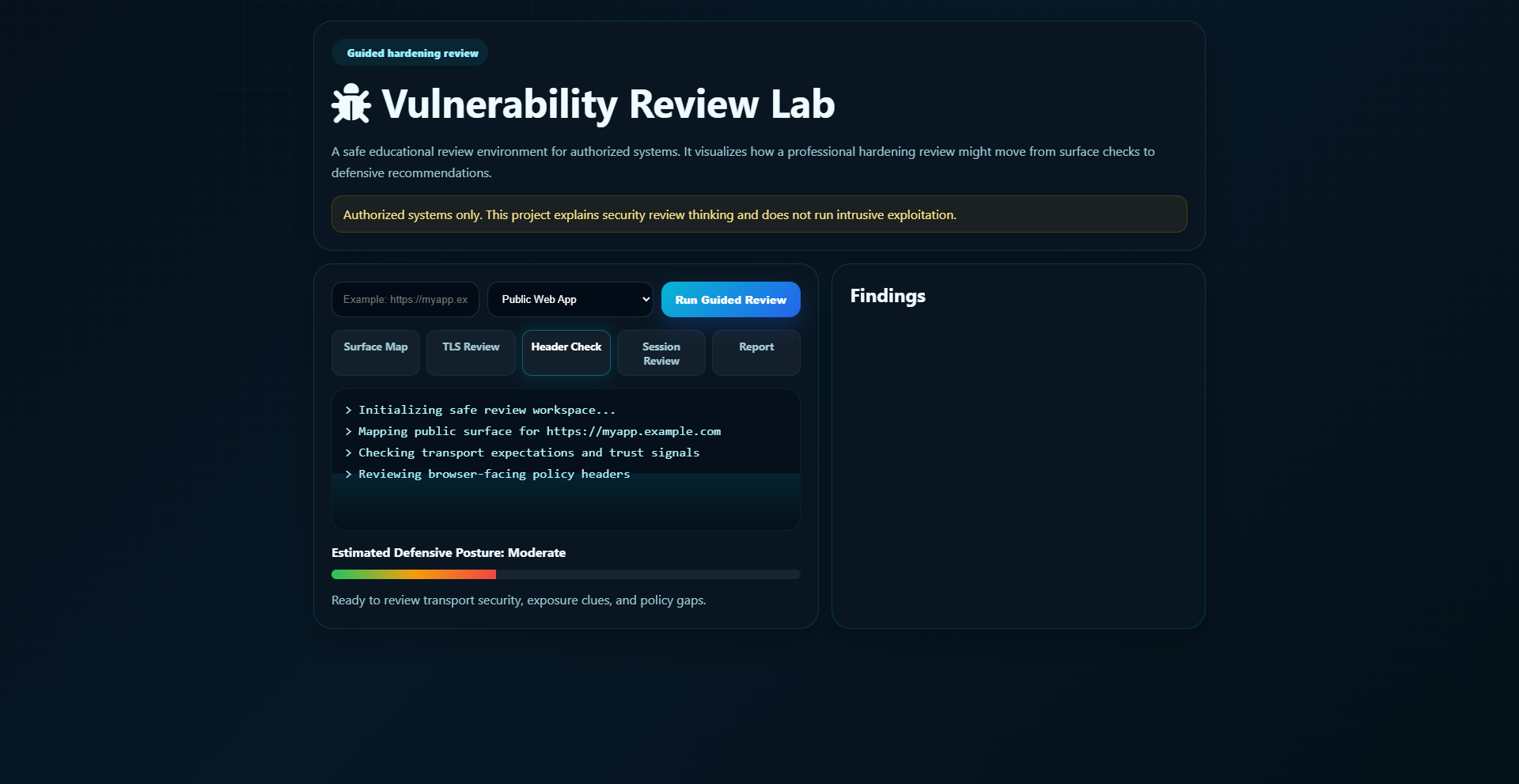Open the Header Check stage

tap(566, 353)
